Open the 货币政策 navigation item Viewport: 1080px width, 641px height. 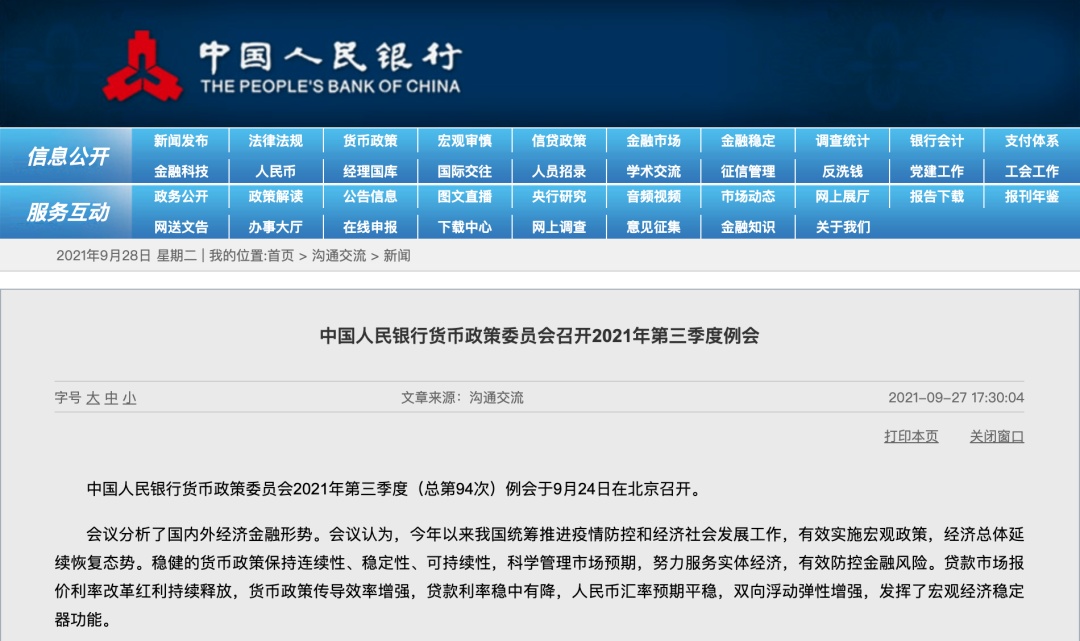pyautogui.click(x=370, y=141)
